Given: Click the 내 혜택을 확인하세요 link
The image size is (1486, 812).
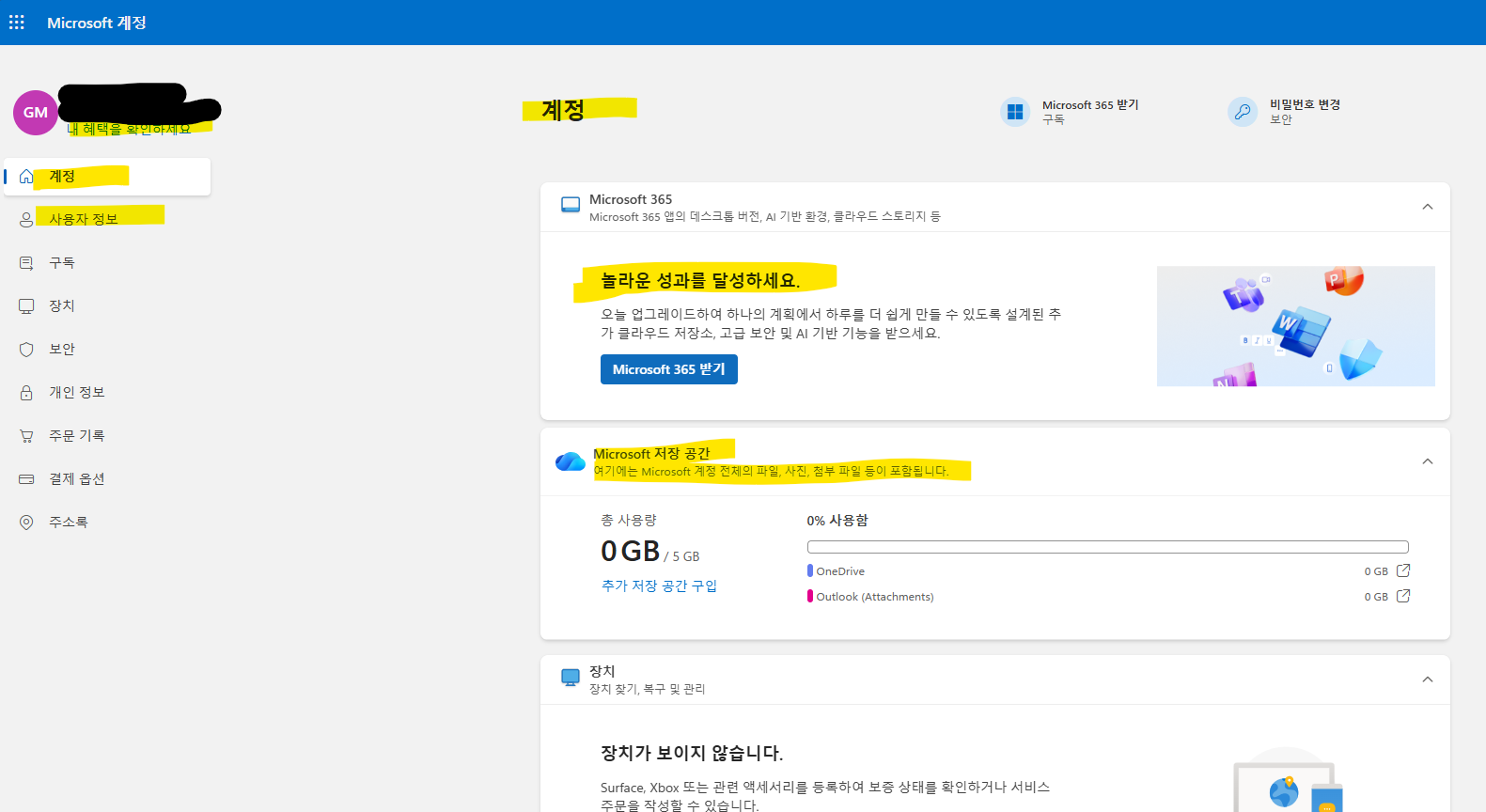Looking at the screenshot, I should [x=129, y=129].
